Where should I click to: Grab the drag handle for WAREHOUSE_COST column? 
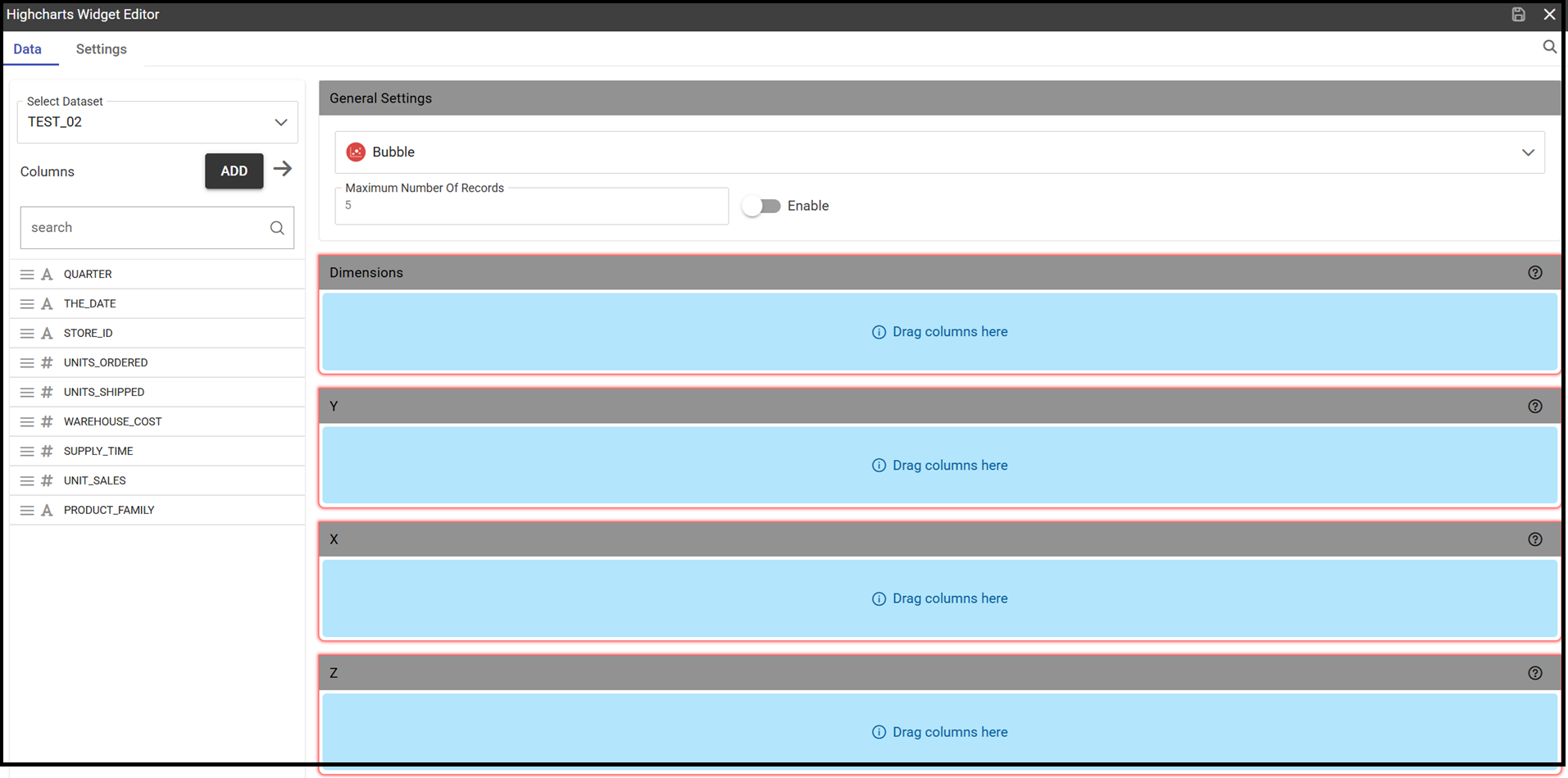[27, 422]
